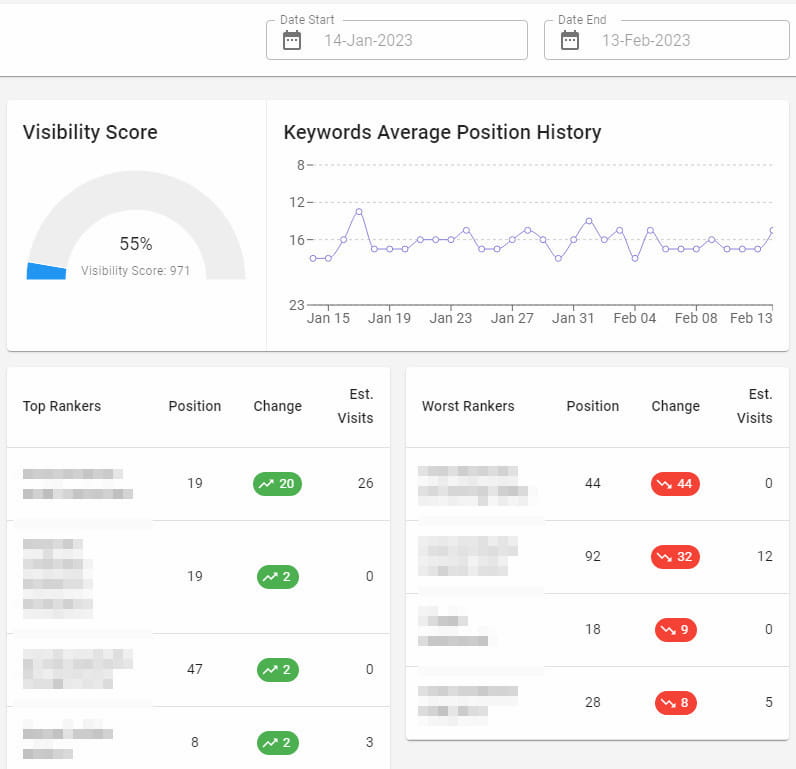
Task: Click position value 92 in Worst Rankers
Action: pos(592,556)
